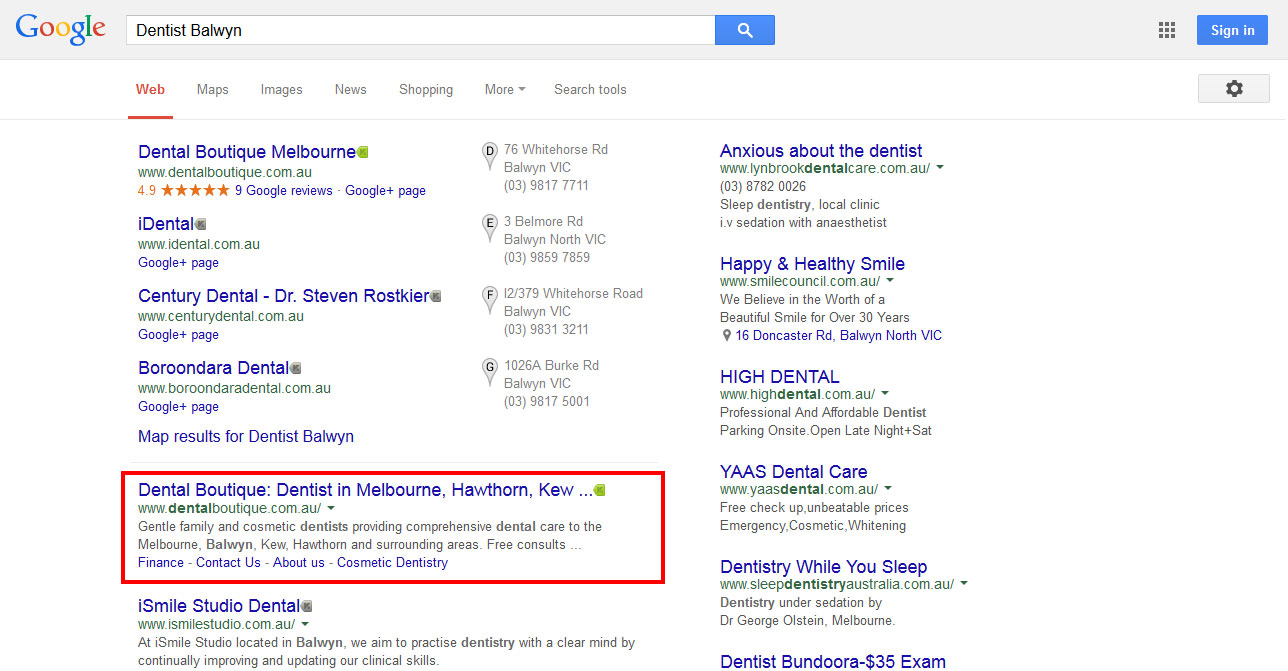
Task: Open dropdown beside www.yaasdental.com.au/
Action: tap(888, 489)
